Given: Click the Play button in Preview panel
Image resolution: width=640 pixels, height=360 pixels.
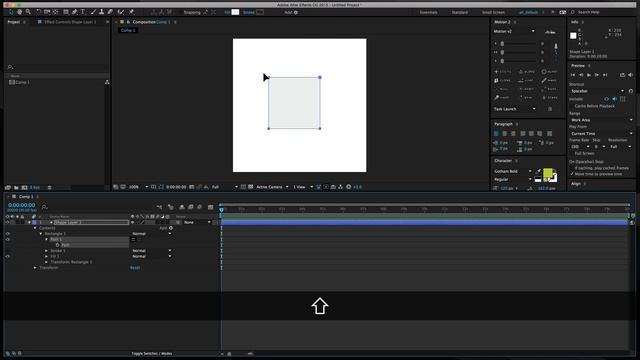Looking at the screenshot, I should (589, 75).
